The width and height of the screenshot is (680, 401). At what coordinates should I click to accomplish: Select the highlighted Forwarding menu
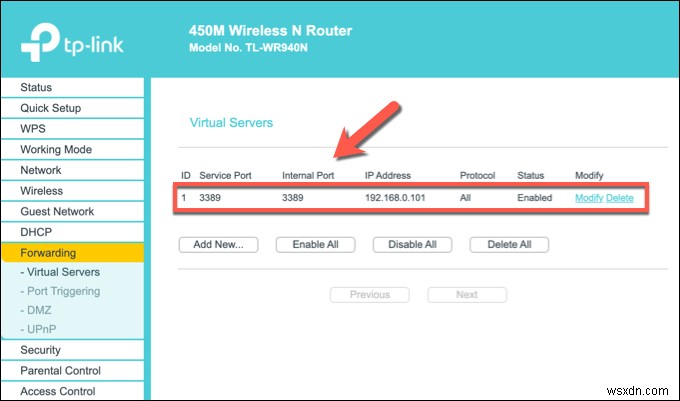point(72,253)
